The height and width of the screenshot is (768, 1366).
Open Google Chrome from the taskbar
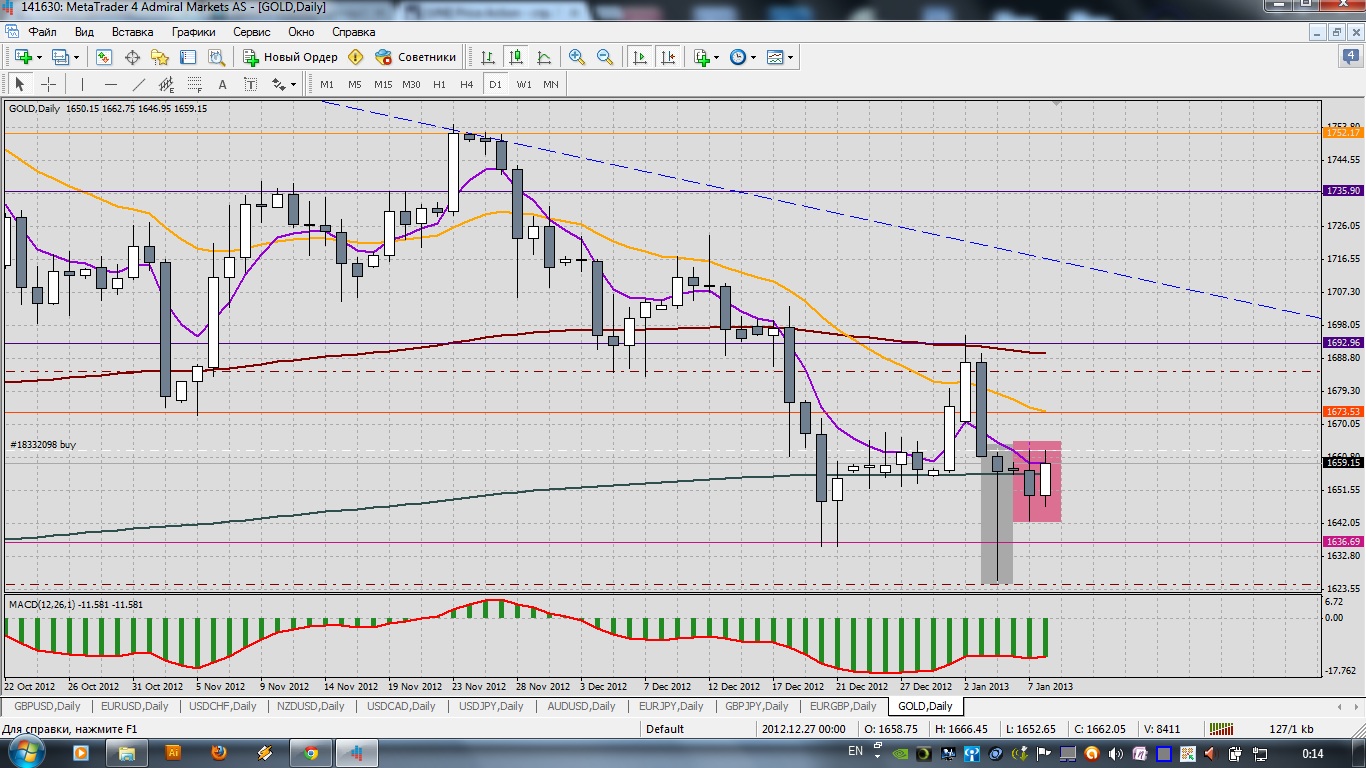point(310,752)
